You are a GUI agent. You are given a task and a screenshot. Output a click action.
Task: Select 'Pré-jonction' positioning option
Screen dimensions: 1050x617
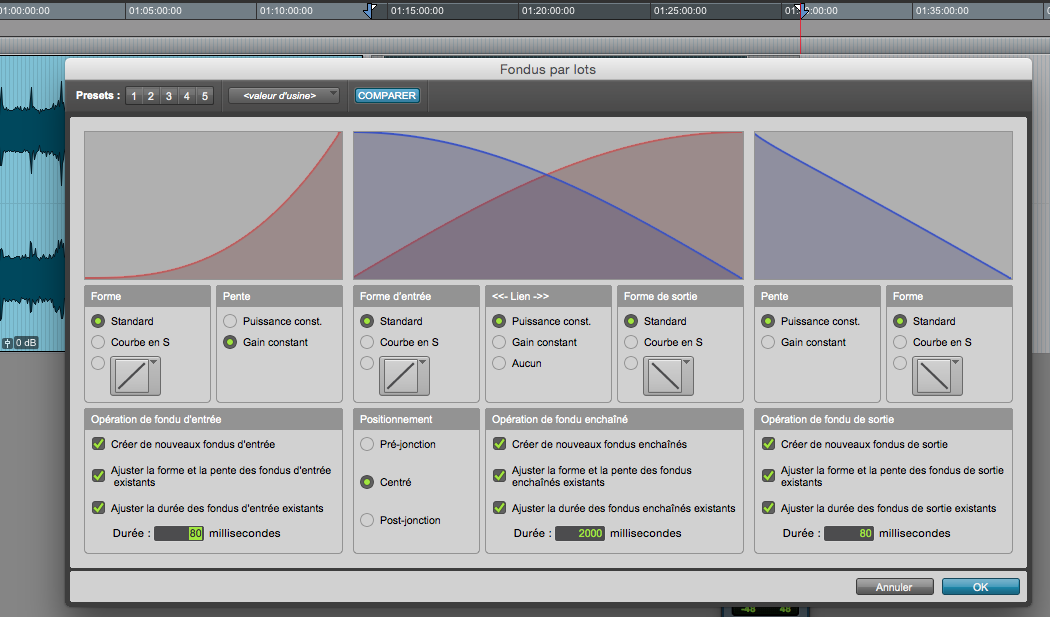(367, 444)
